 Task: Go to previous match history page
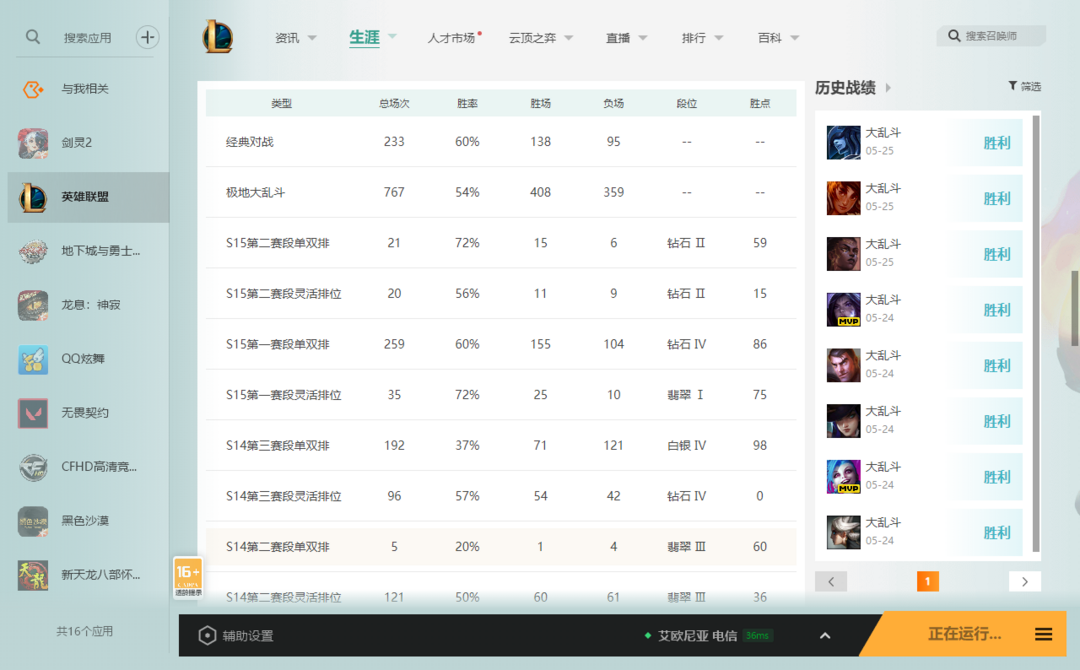pyautogui.click(x=831, y=581)
